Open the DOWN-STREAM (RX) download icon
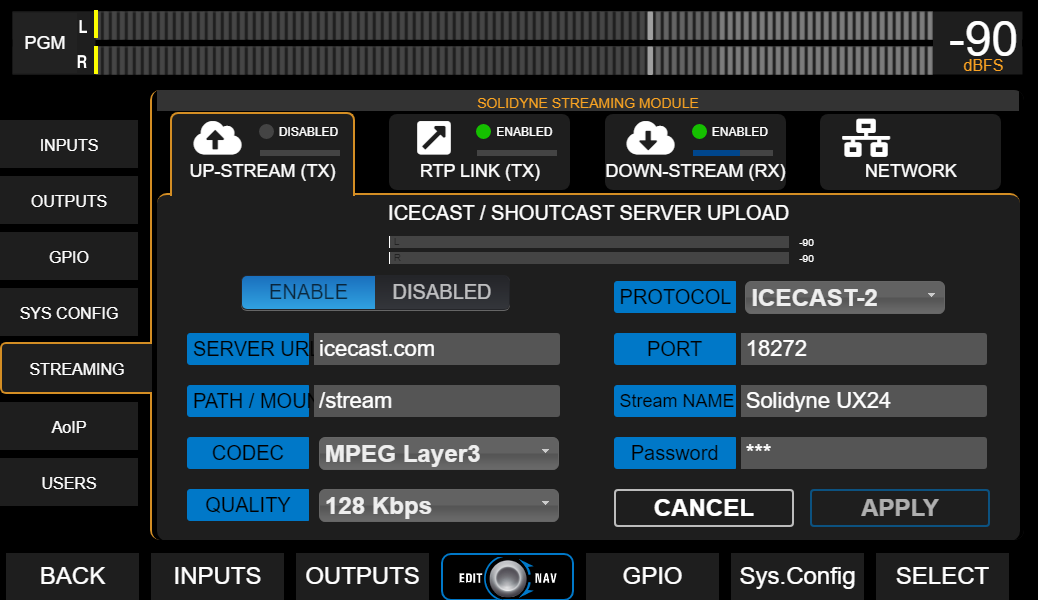The width and height of the screenshot is (1038, 601). pyautogui.click(x=647, y=137)
